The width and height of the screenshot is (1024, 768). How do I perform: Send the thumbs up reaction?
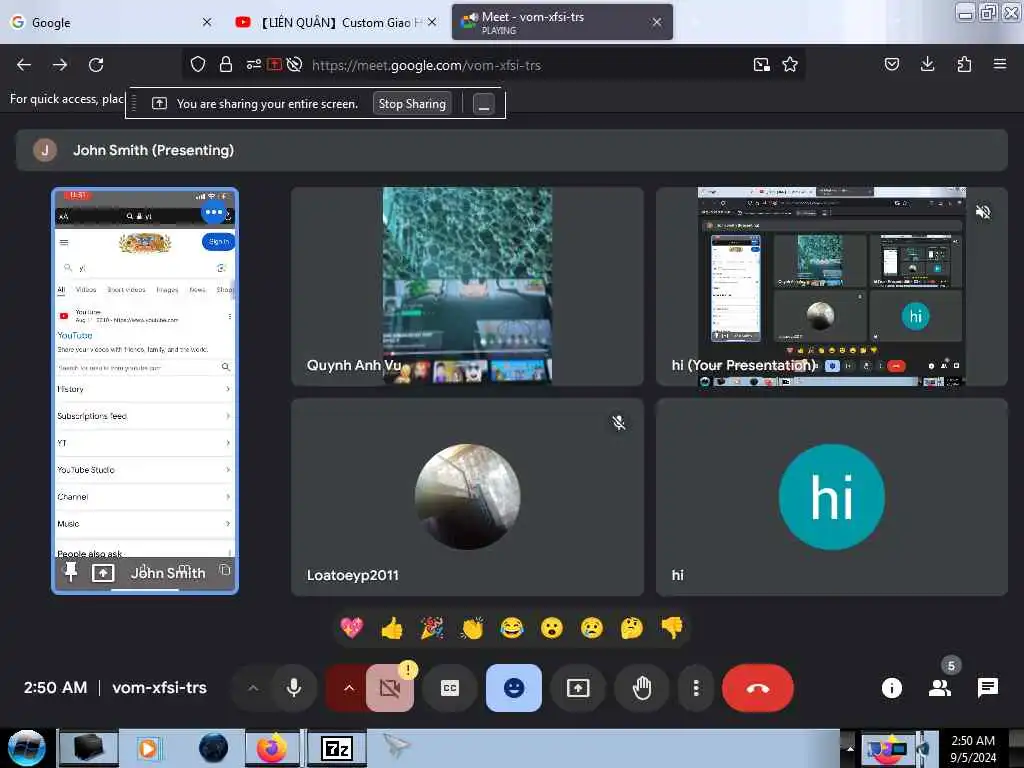point(392,628)
